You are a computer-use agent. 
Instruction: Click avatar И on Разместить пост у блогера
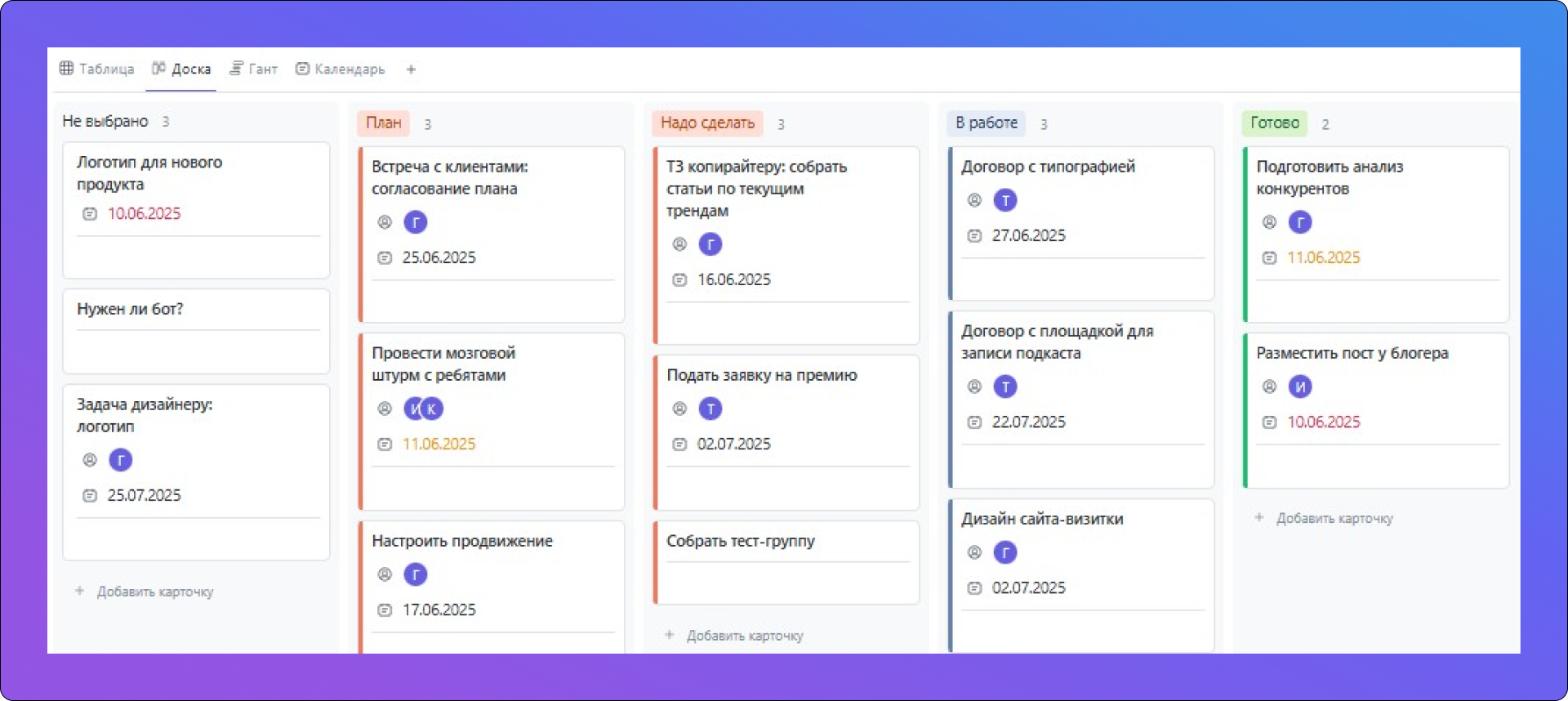[x=1300, y=386]
